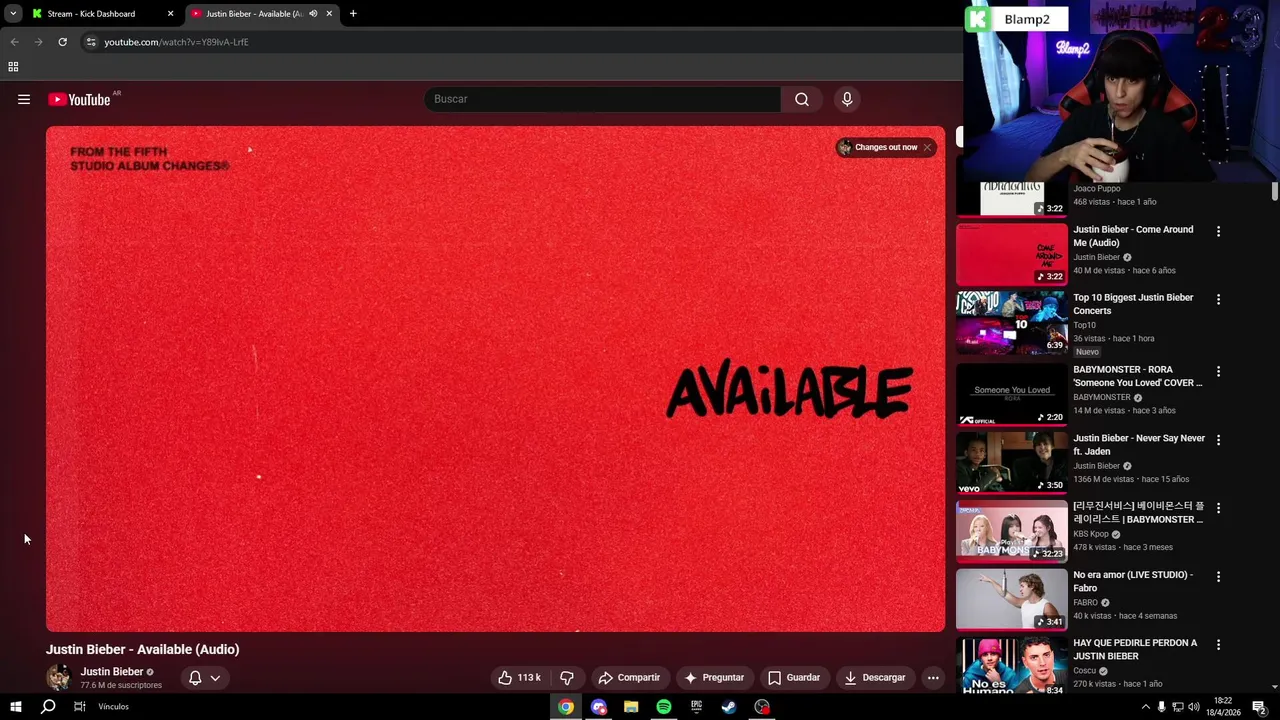The height and width of the screenshot is (720, 1280).
Task: Start voice search with the microphone
Action: [847, 99]
